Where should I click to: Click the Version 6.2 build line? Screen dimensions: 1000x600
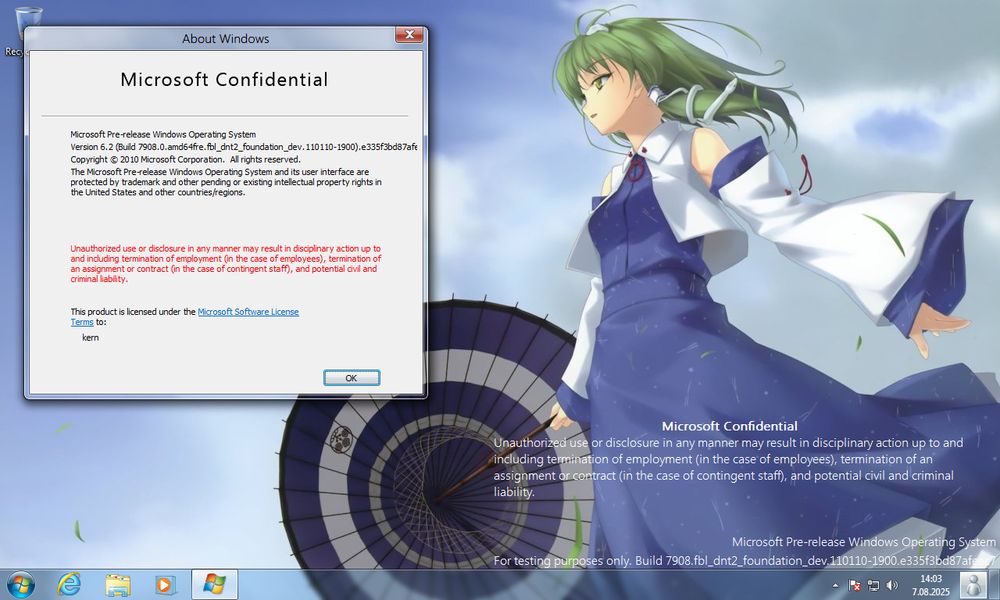pyautogui.click(x=244, y=147)
